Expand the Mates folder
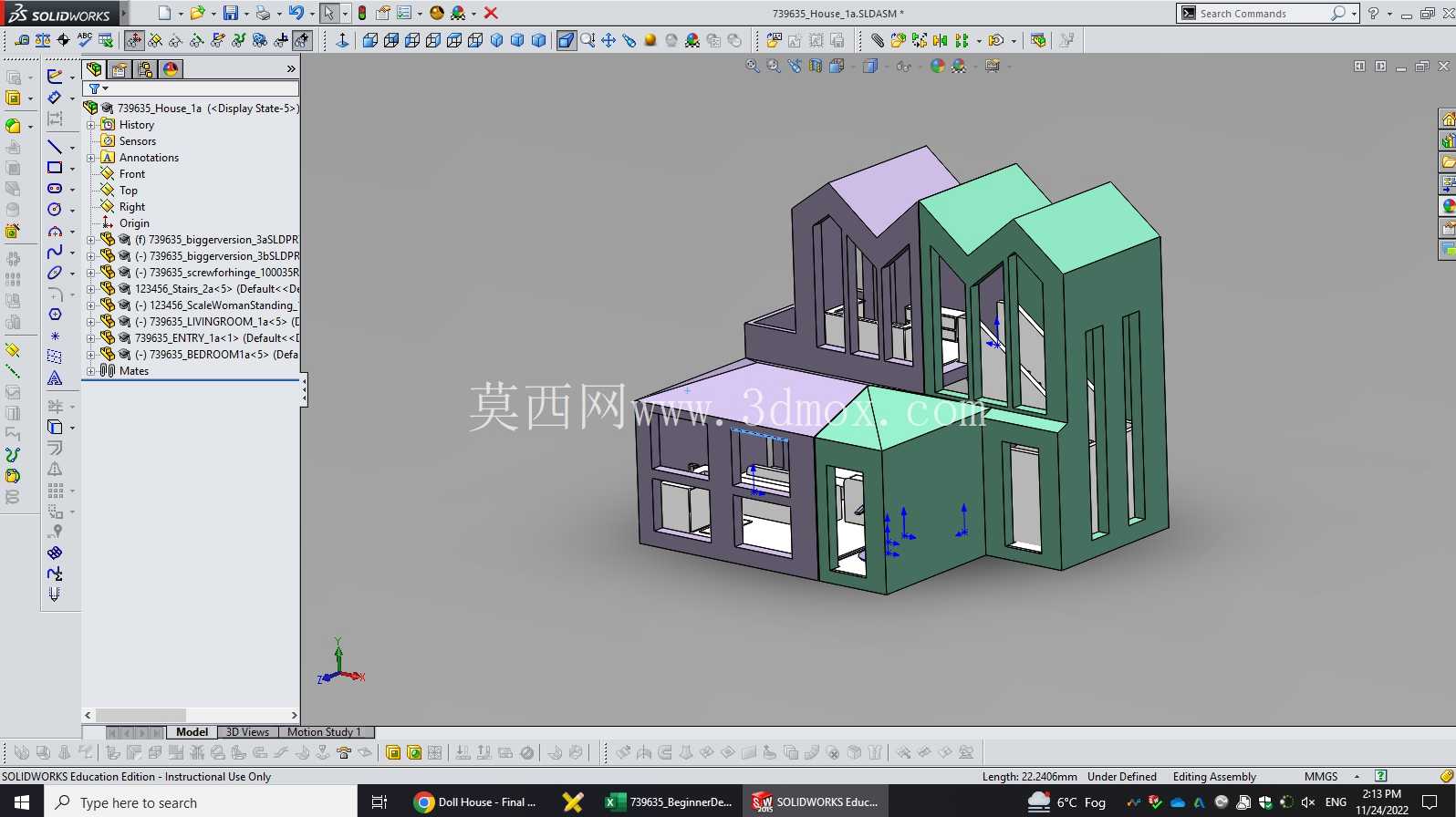 [x=91, y=371]
